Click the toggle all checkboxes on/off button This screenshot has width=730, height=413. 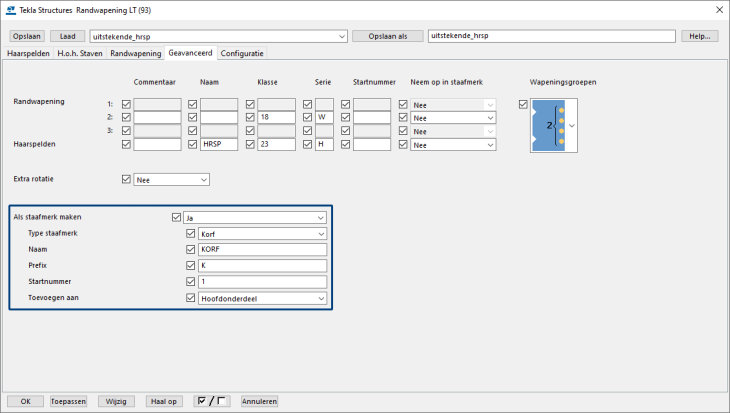click(x=213, y=401)
